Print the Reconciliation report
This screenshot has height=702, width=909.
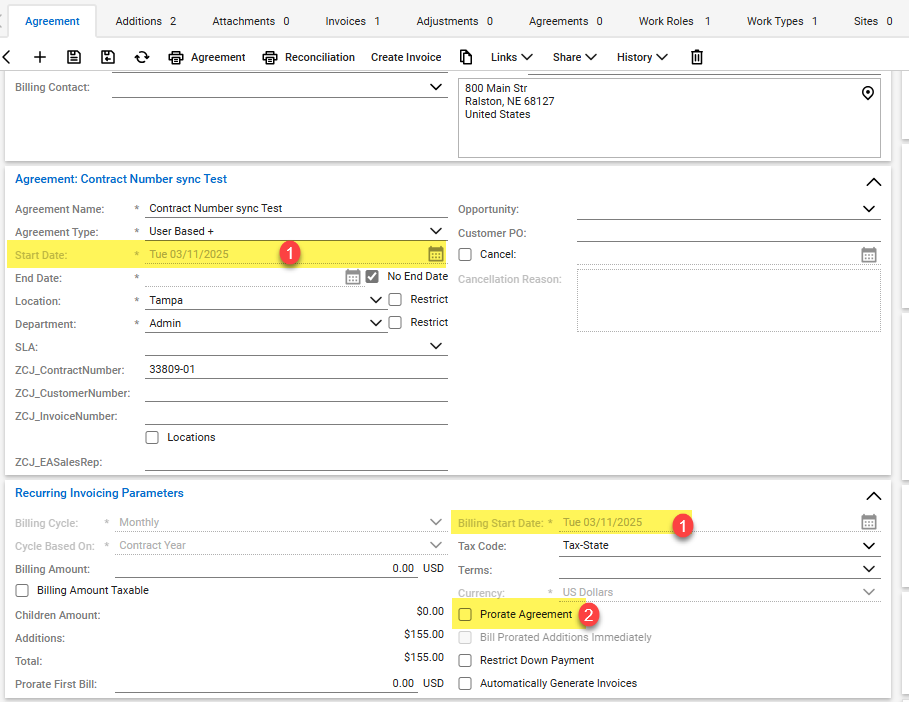(308, 57)
